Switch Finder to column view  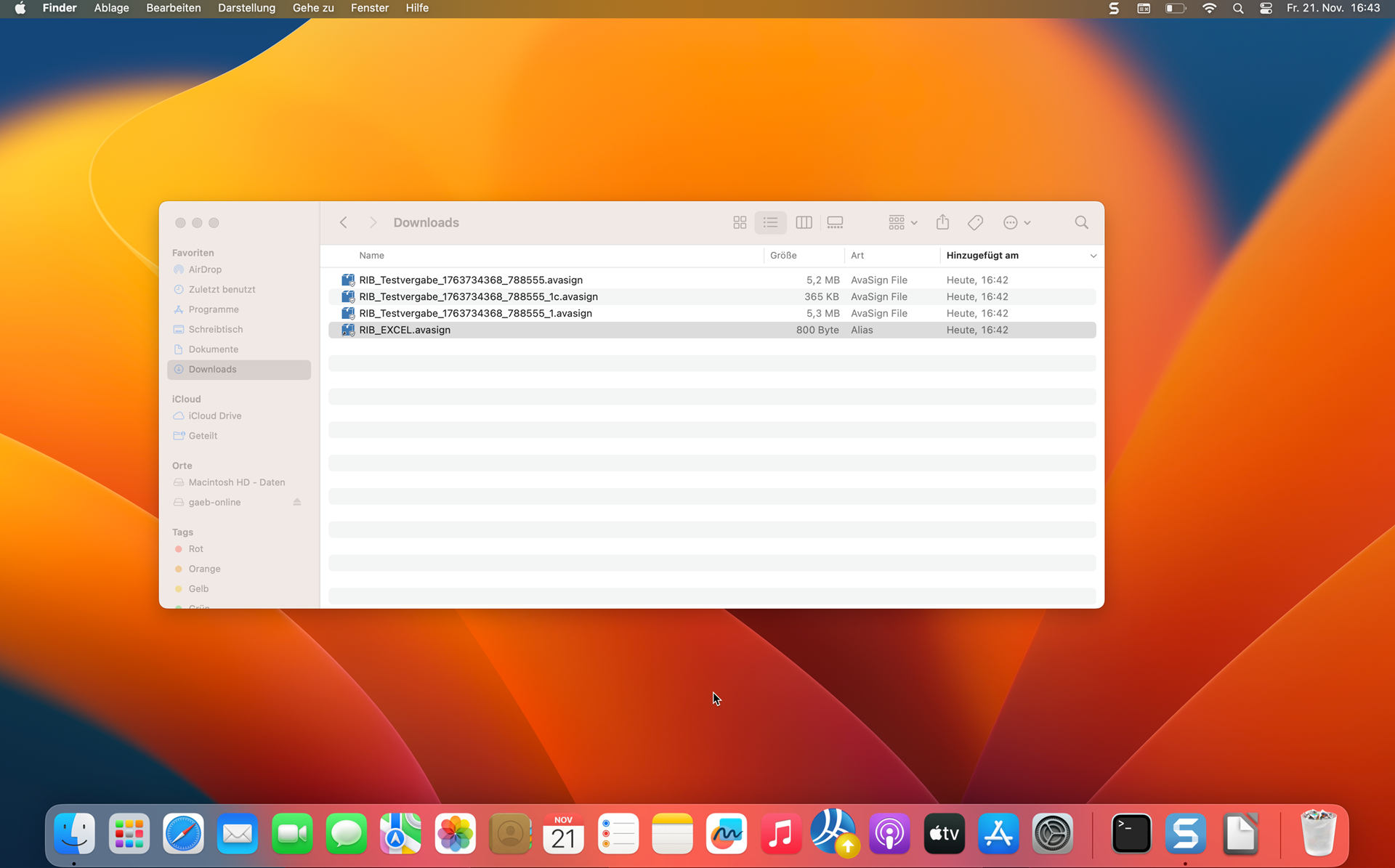point(804,223)
